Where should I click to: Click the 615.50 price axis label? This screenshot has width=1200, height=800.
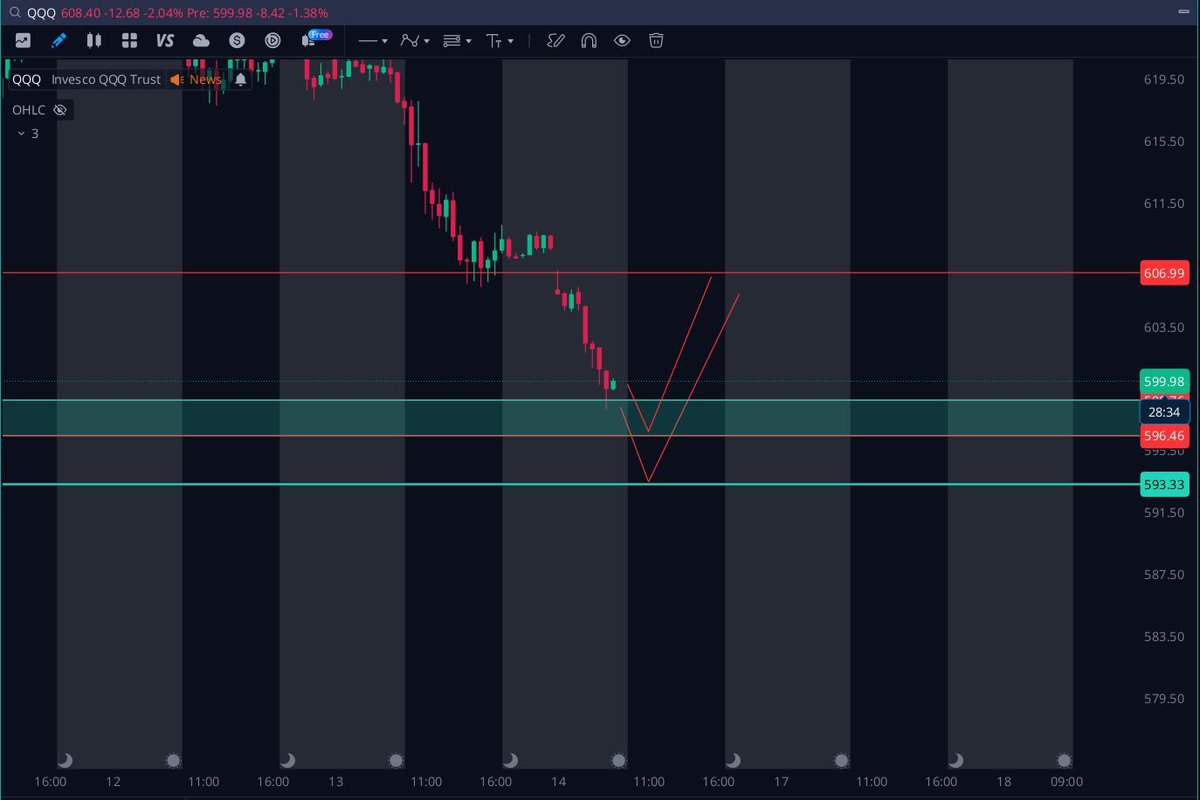(x=1163, y=141)
